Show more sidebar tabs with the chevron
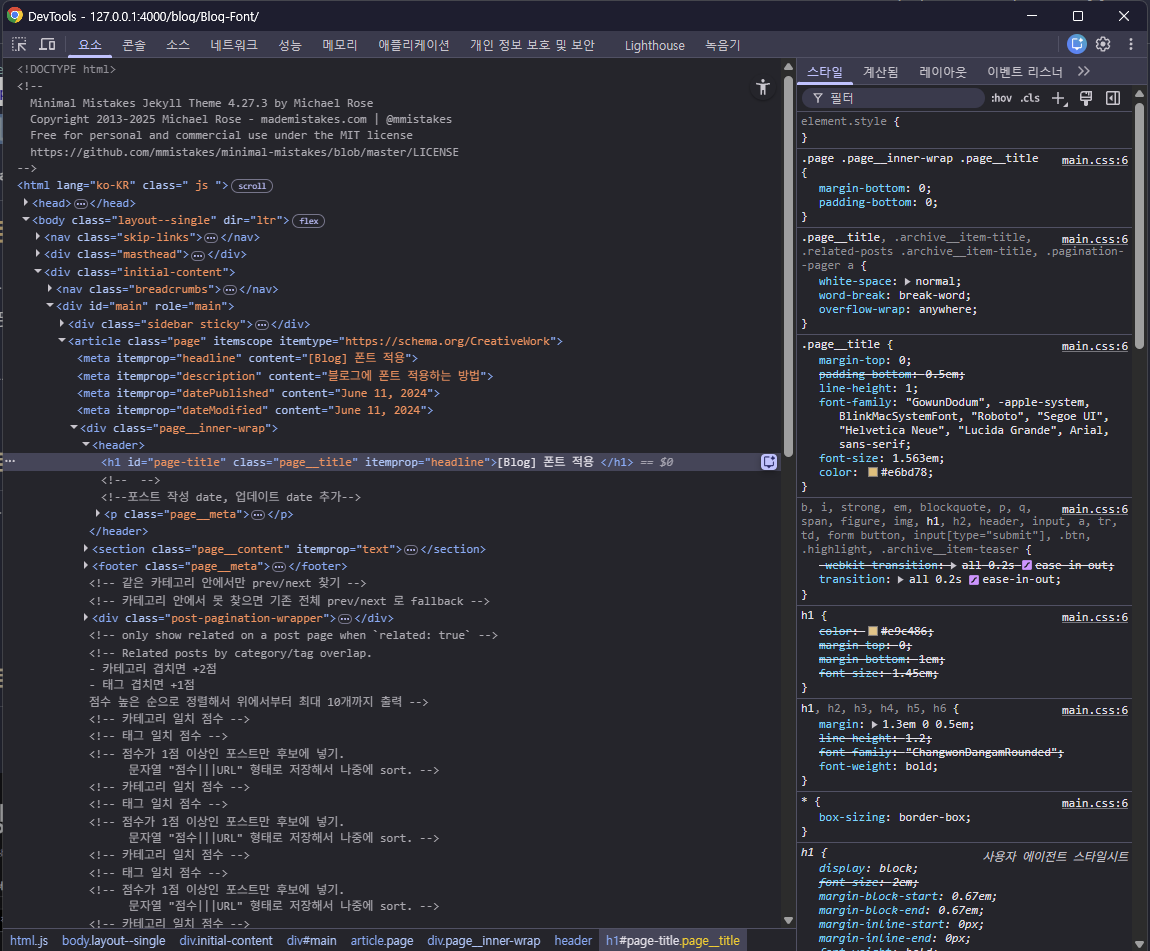1150x951 pixels. pyautogui.click(x=1083, y=72)
